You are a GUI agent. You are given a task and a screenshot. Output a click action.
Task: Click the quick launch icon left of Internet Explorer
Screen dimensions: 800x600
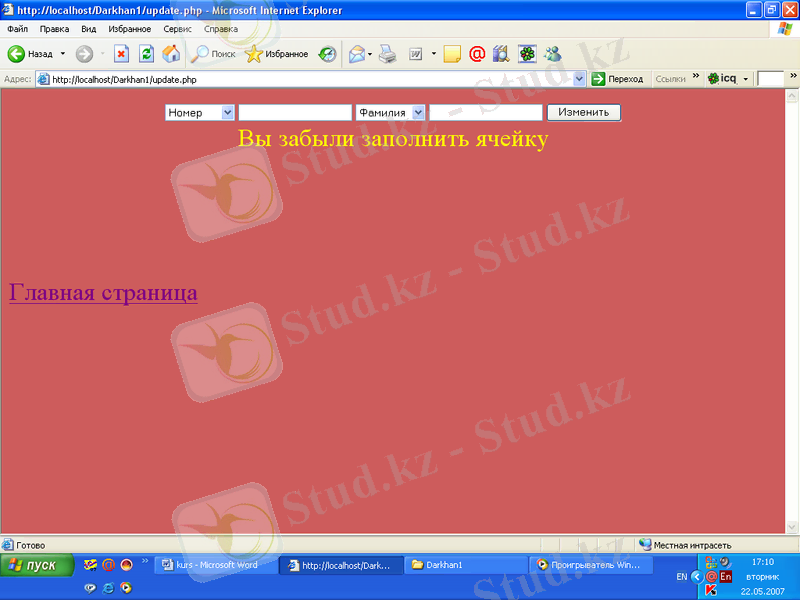click(x=90, y=588)
